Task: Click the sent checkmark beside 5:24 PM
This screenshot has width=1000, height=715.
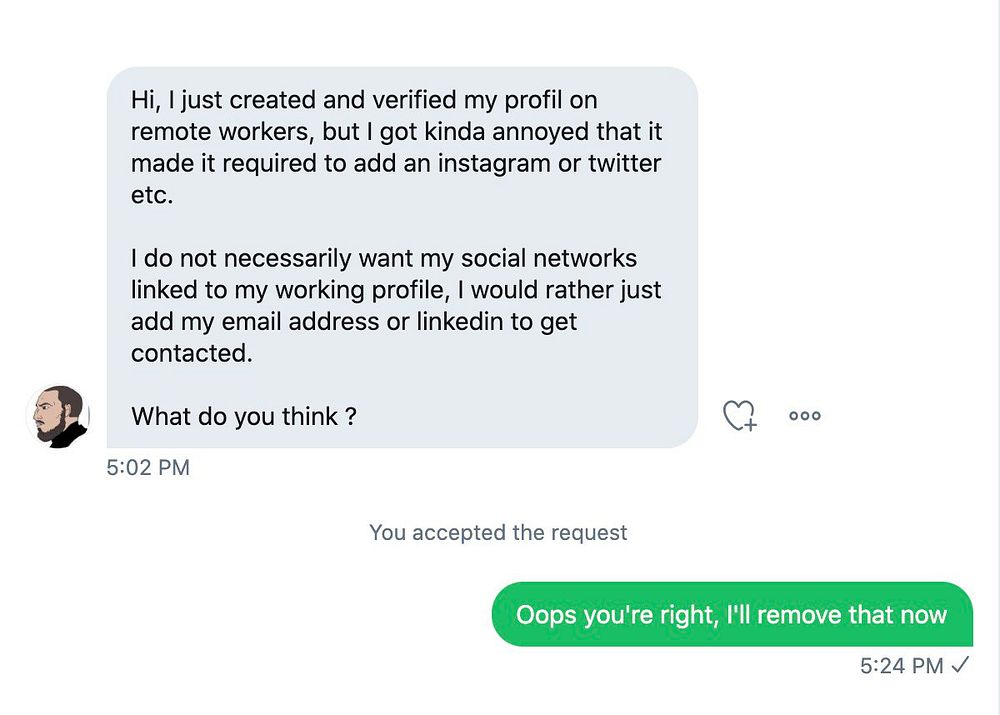Action: tap(961, 665)
